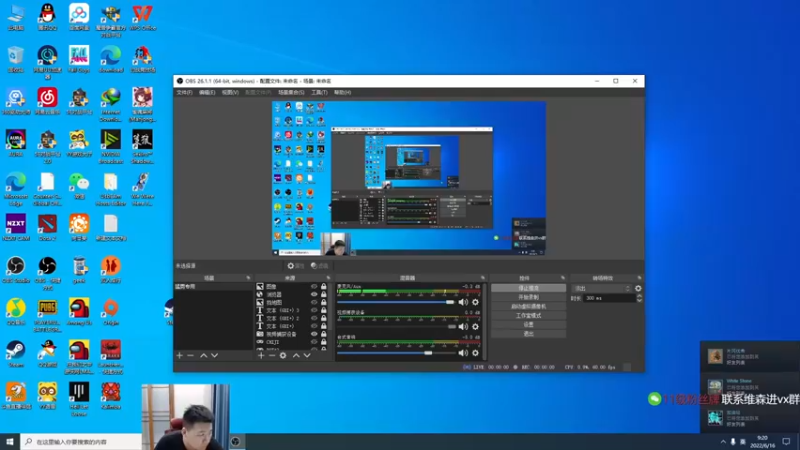Click the 开始录制 start recording button
The image size is (800, 450).
pyautogui.click(x=529, y=297)
